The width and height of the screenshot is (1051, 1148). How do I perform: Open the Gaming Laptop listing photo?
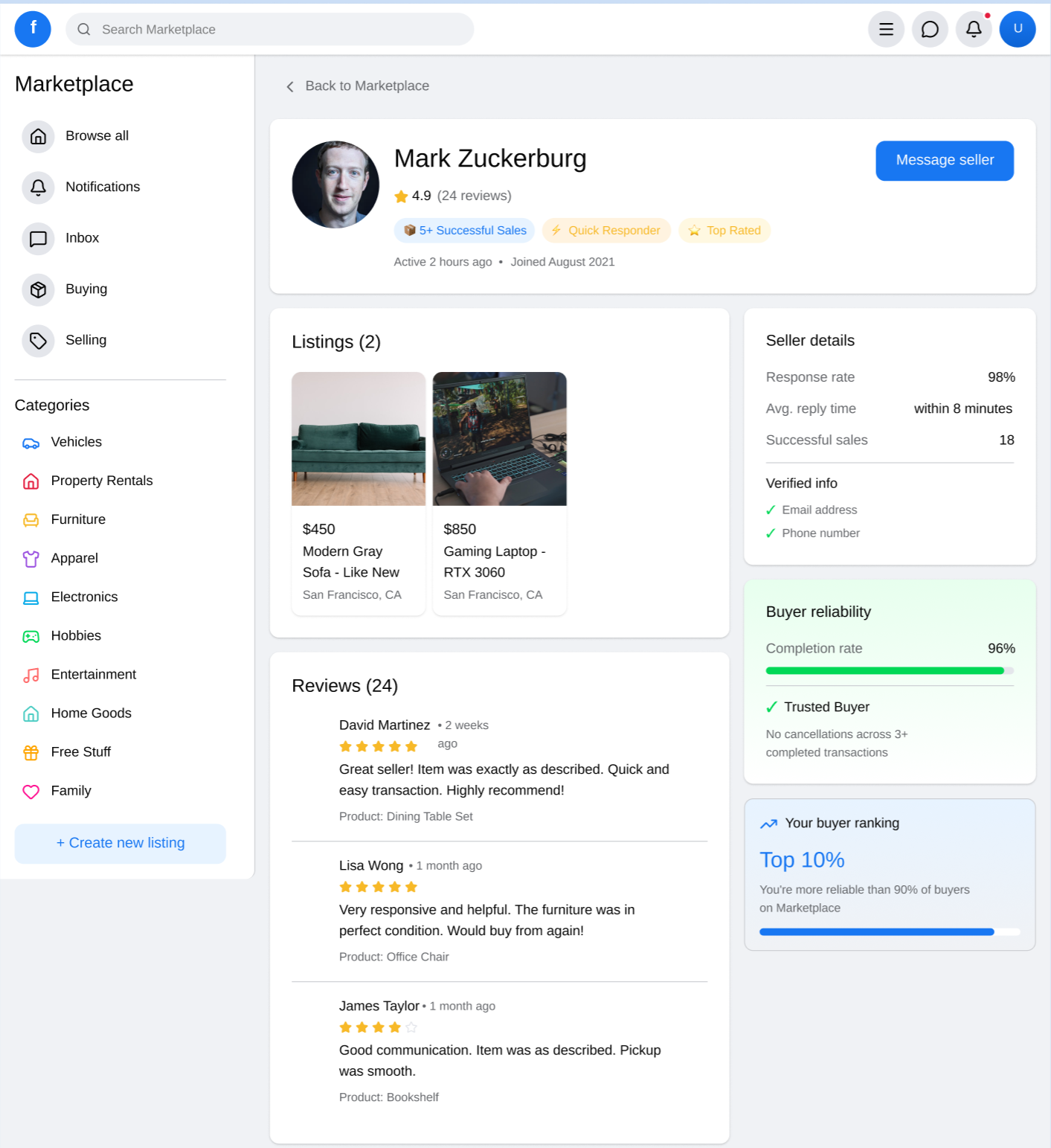[x=500, y=438]
